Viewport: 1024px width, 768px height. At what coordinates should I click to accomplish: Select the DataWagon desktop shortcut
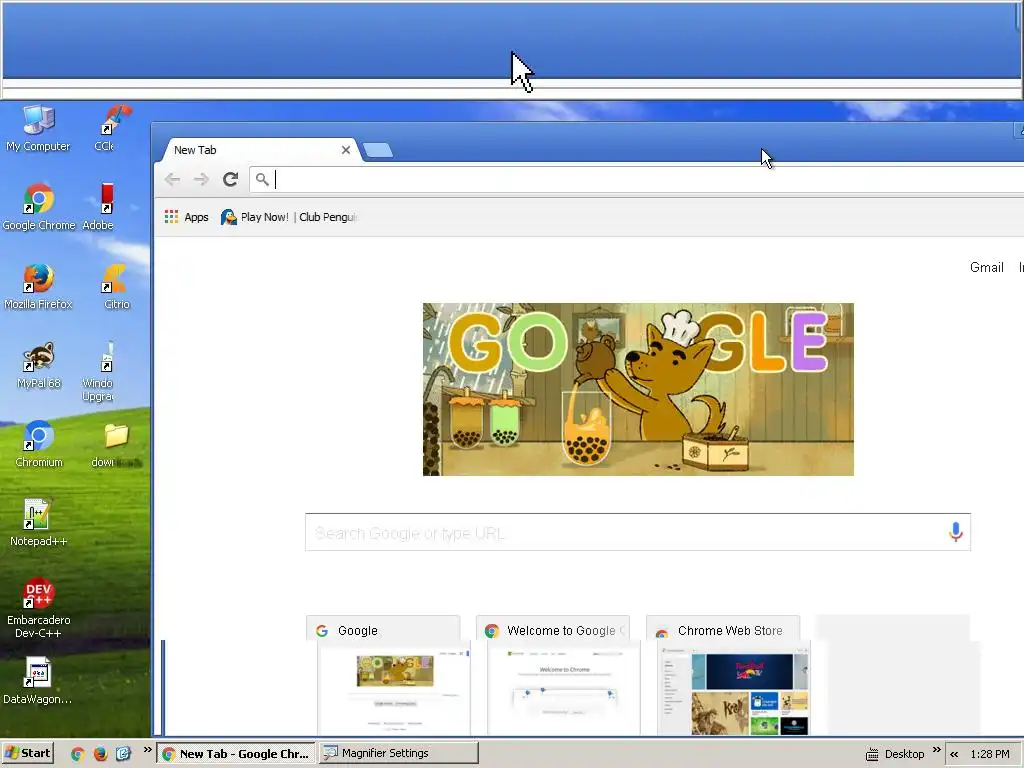[37, 681]
